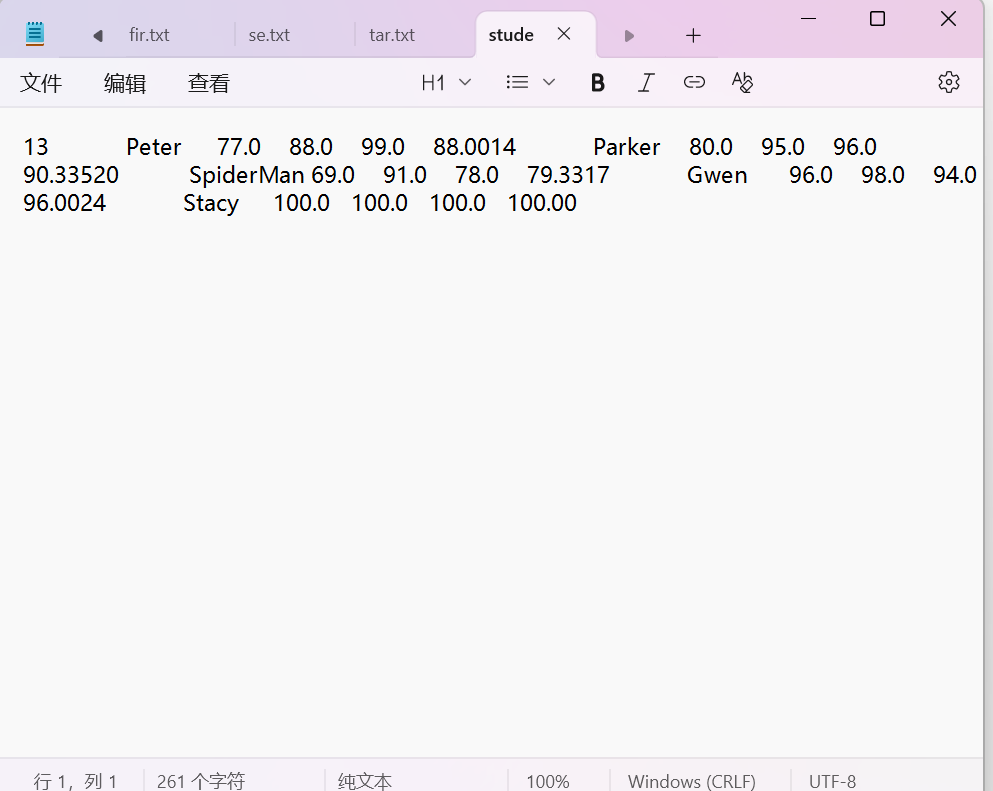Click the word Gwen in the text

[x=717, y=175]
